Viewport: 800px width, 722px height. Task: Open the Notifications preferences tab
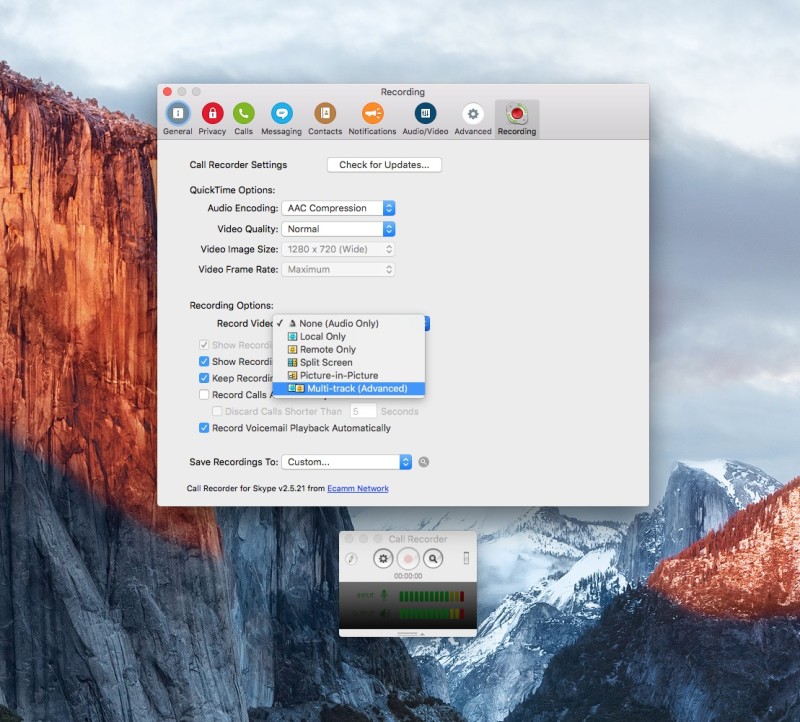click(x=372, y=118)
